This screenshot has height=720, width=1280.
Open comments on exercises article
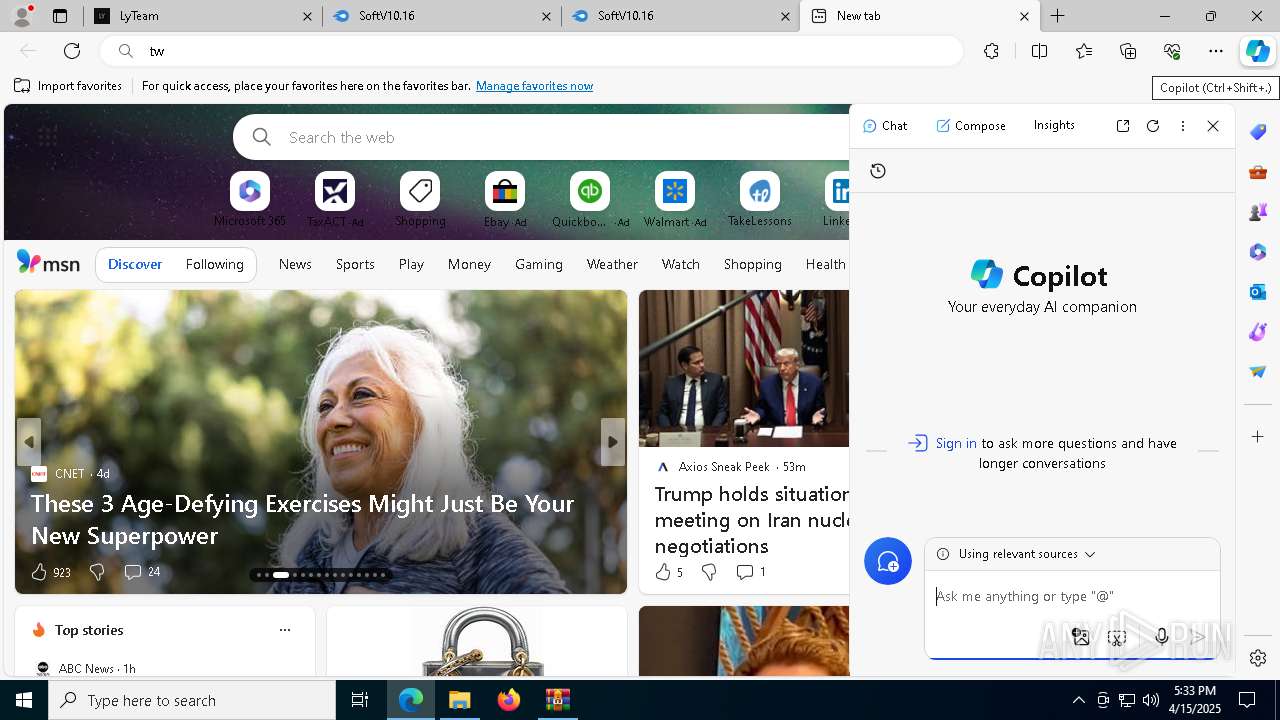pos(142,572)
